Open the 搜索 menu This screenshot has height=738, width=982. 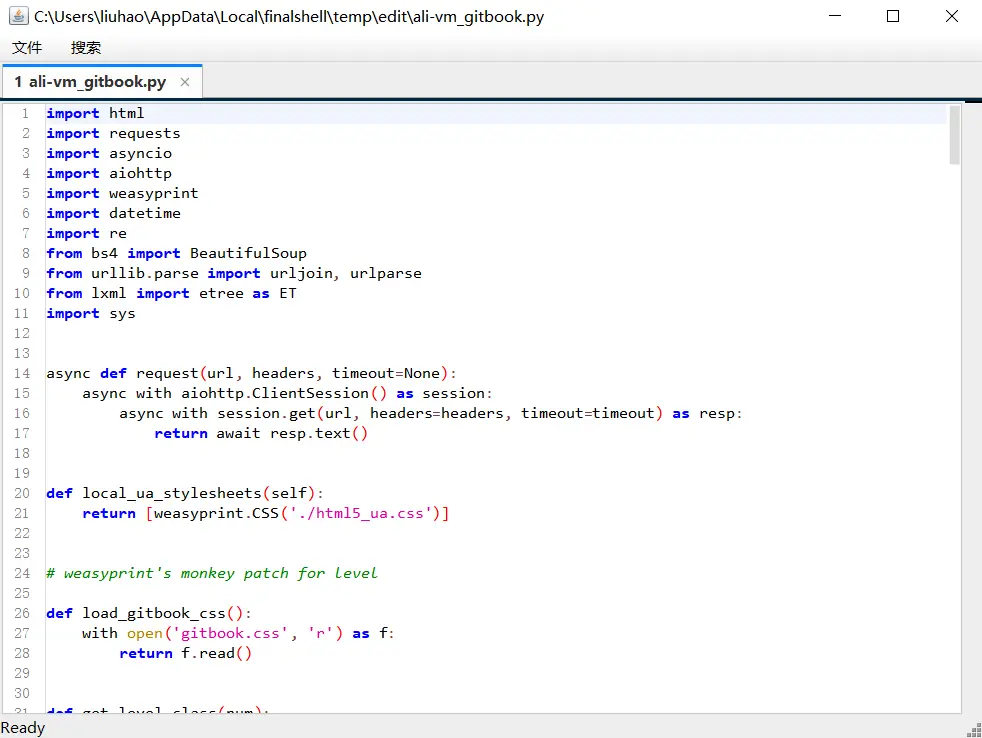click(x=86, y=48)
